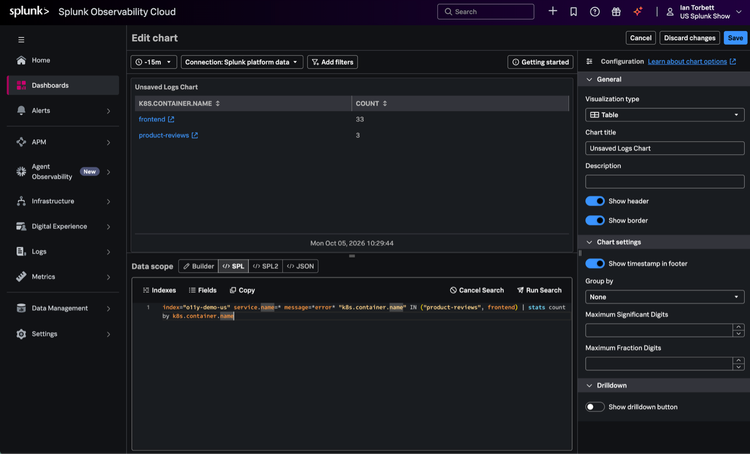750x455 pixels.
Task: Click the Indexes button
Action: click(x=159, y=290)
